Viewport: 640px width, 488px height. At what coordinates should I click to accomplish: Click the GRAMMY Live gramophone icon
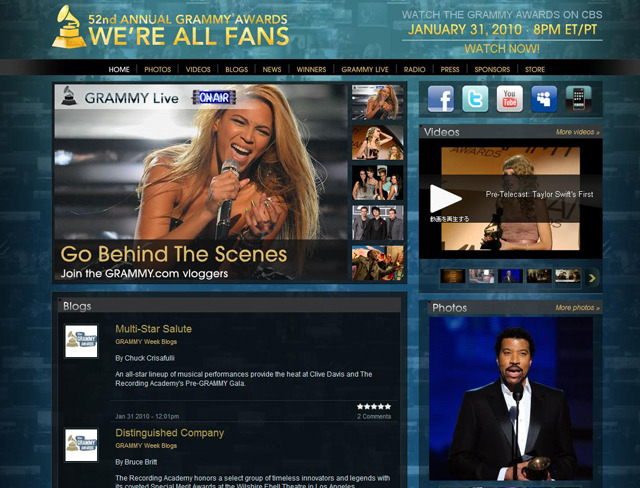coord(69,96)
